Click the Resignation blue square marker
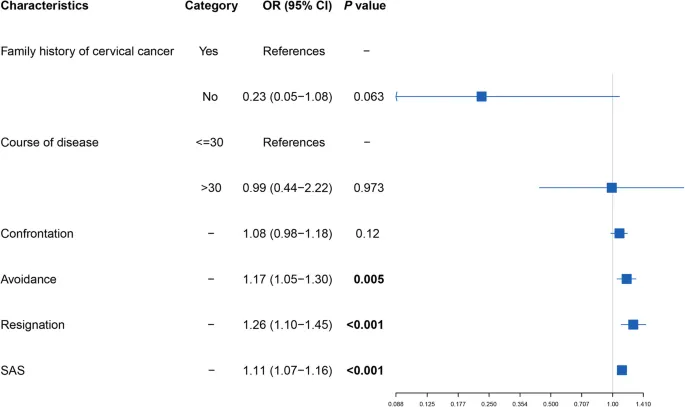The width and height of the screenshot is (685, 407). tap(632, 324)
